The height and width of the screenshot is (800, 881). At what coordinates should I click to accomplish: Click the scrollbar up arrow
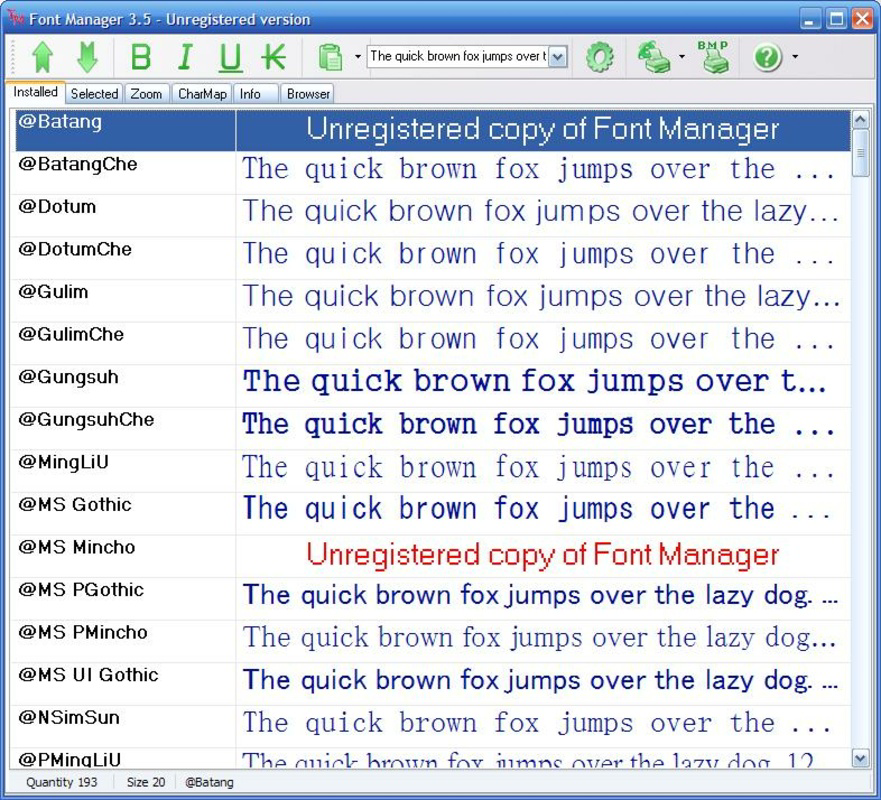pyautogui.click(x=861, y=119)
